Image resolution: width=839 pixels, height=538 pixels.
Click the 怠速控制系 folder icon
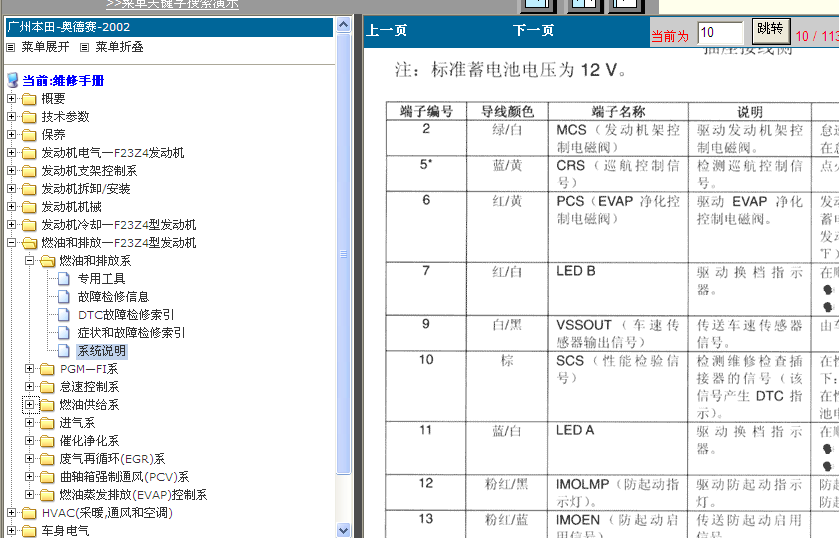pyautogui.click(x=48, y=387)
